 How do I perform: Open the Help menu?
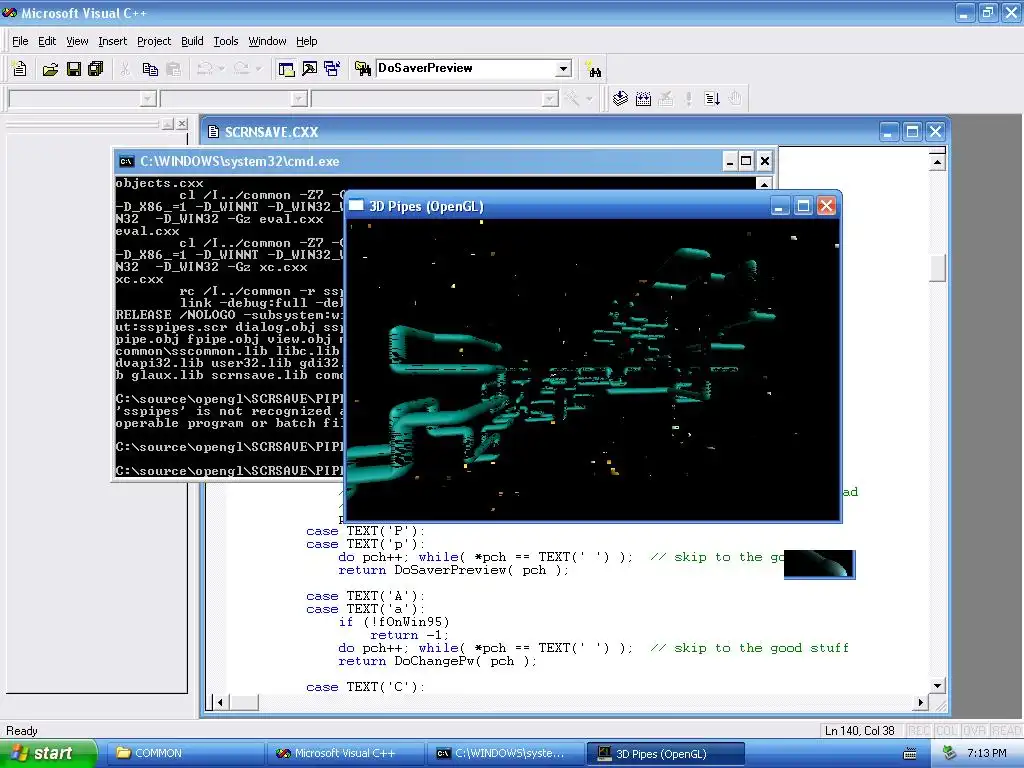306,41
